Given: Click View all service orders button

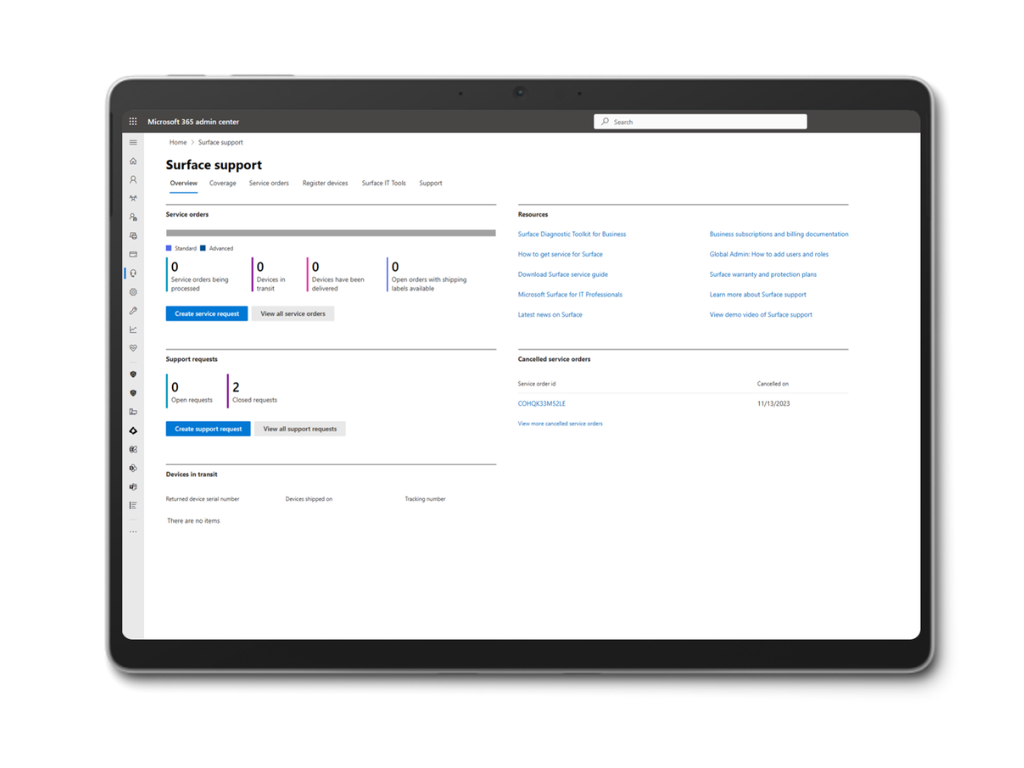Looking at the screenshot, I should [x=293, y=313].
